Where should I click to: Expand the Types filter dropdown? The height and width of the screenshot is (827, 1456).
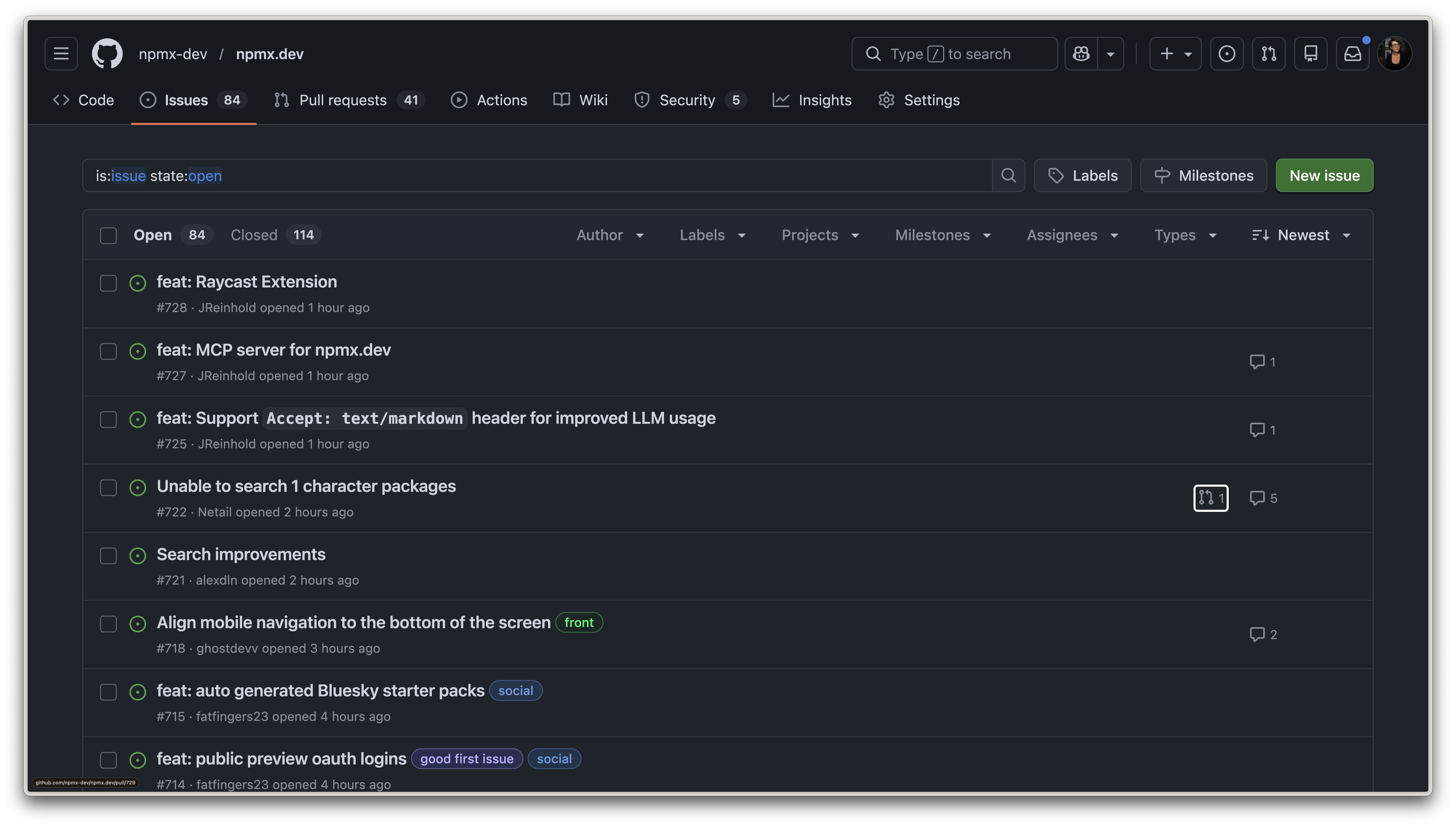coord(1184,235)
